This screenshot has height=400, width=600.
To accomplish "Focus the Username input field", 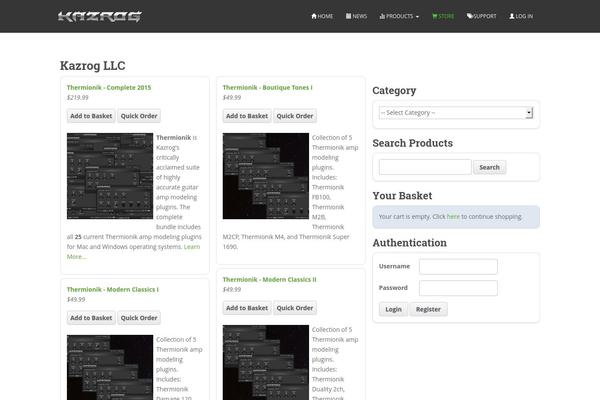I will click(458, 266).
